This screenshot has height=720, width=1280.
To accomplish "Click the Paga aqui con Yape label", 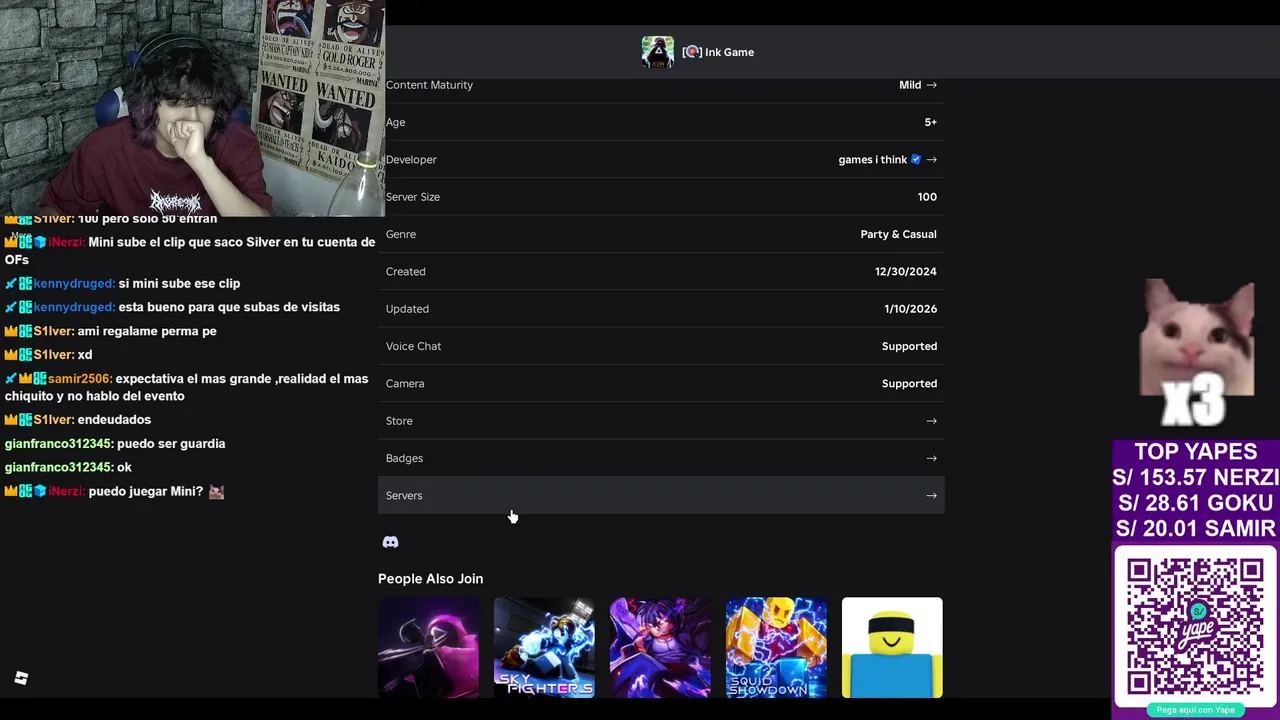I will click(x=1195, y=710).
